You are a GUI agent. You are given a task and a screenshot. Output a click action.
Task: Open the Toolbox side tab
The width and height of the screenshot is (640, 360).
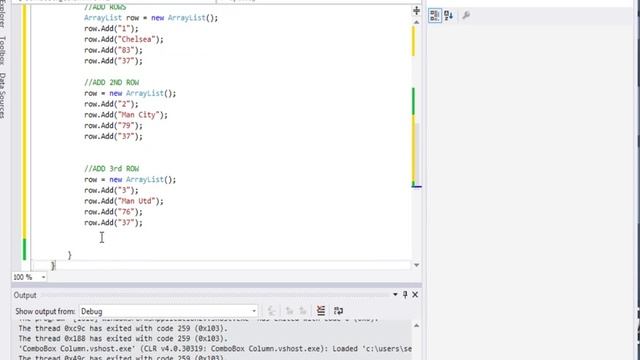pyautogui.click(x=2, y=50)
